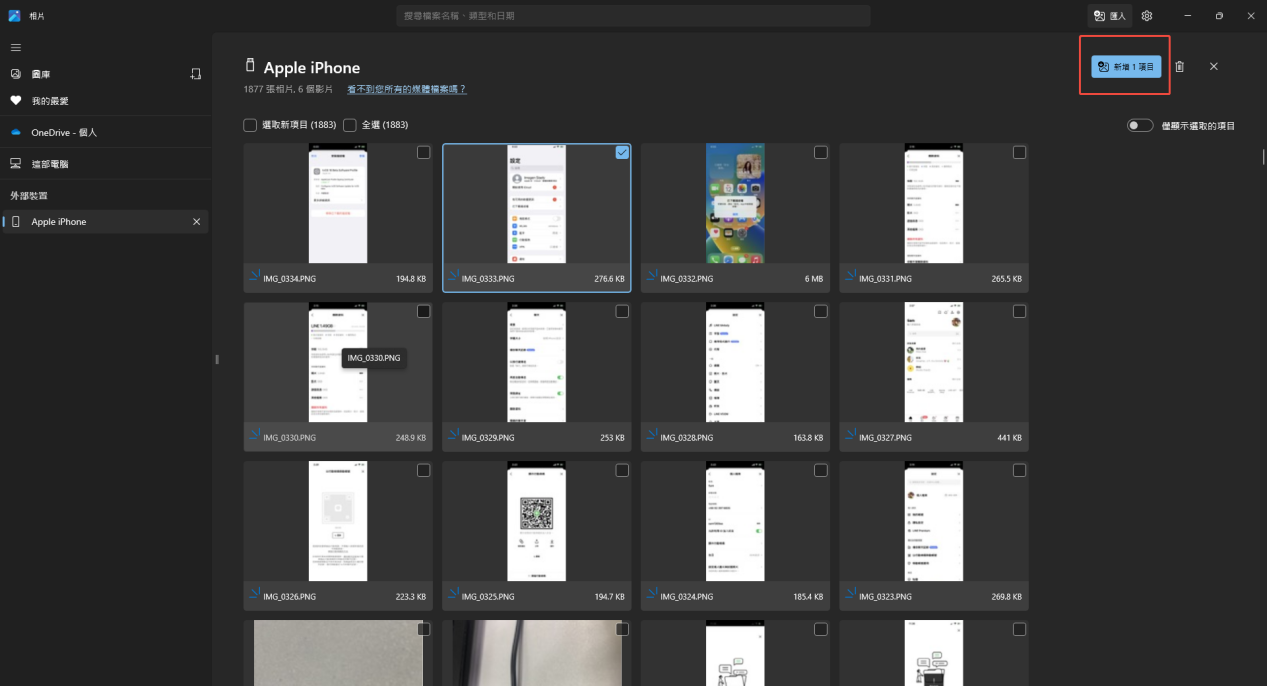
Task: Click the import arrow icon on IMG_0333.PNG
Action: pos(454,277)
